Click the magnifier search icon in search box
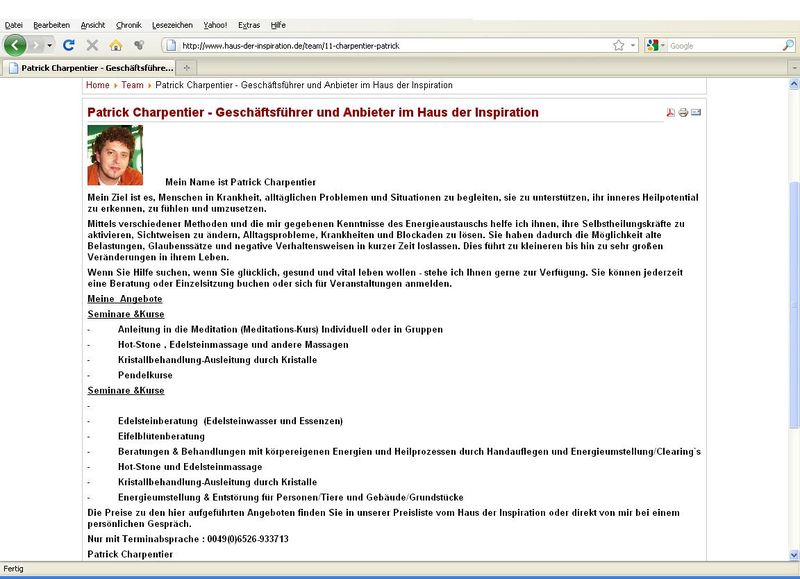Screen dimensions: 800x579 pos(787,45)
